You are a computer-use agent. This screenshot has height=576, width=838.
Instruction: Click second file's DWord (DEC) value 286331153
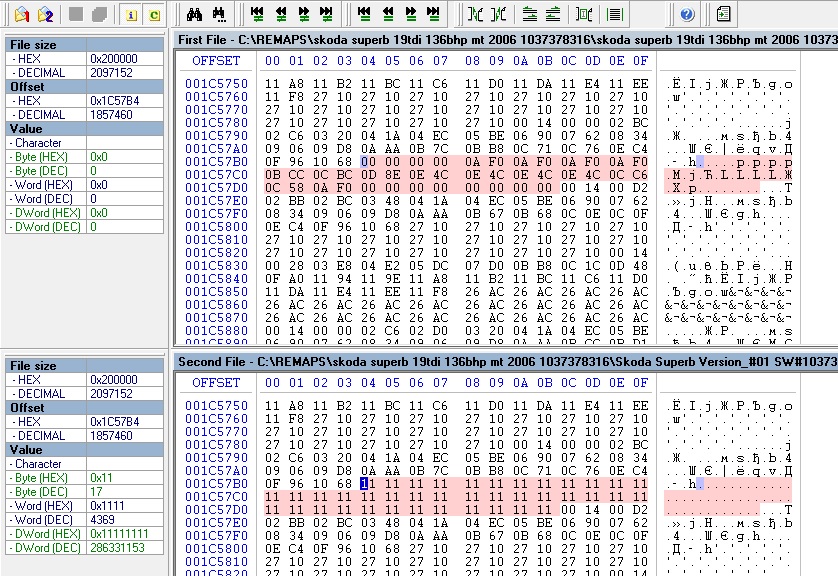pyautogui.click(x=125, y=548)
